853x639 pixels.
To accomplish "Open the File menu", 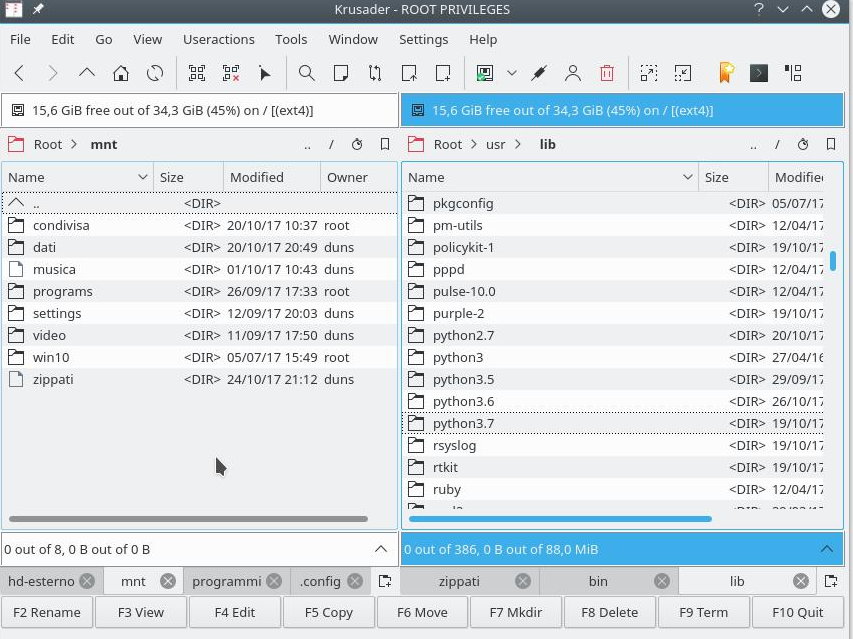I will [x=20, y=39].
